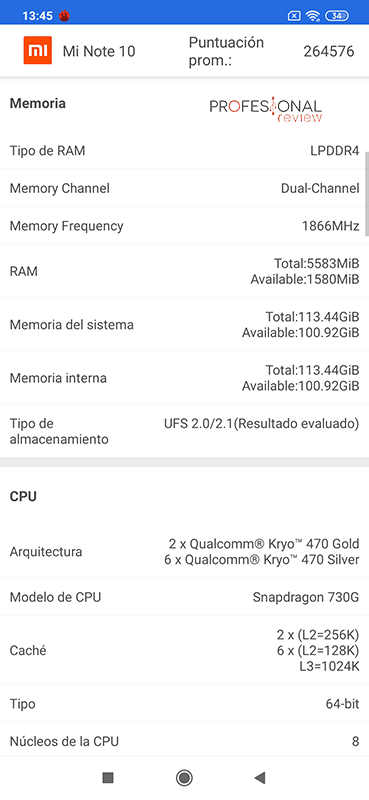Screen dimensions: 369x800
Task: Tap the square recent apps button
Action: click(108, 777)
